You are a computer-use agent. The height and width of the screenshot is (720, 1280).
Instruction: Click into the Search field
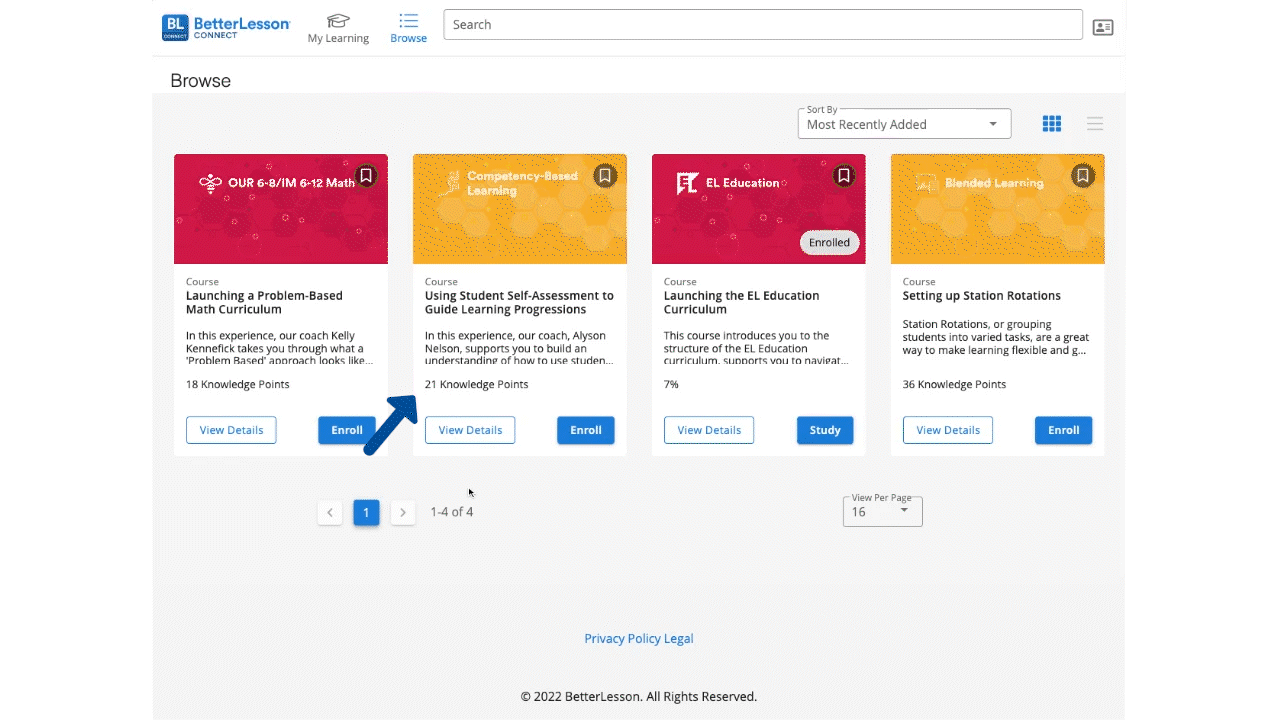point(762,25)
